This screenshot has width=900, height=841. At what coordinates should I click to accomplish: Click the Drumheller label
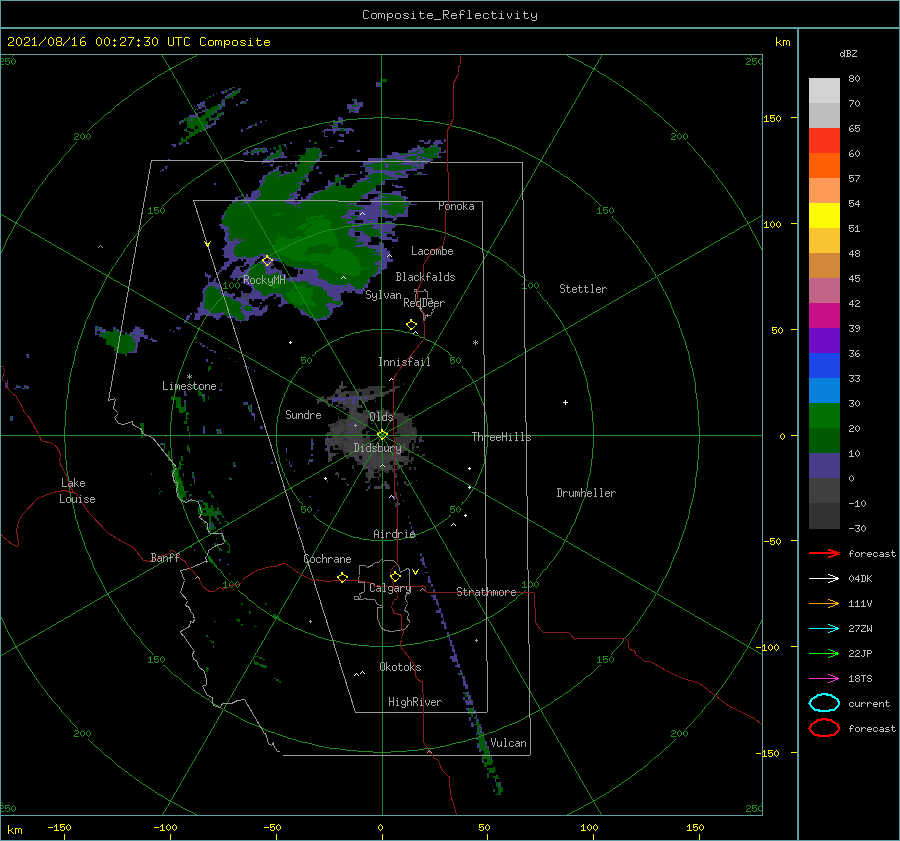coord(586,493)
